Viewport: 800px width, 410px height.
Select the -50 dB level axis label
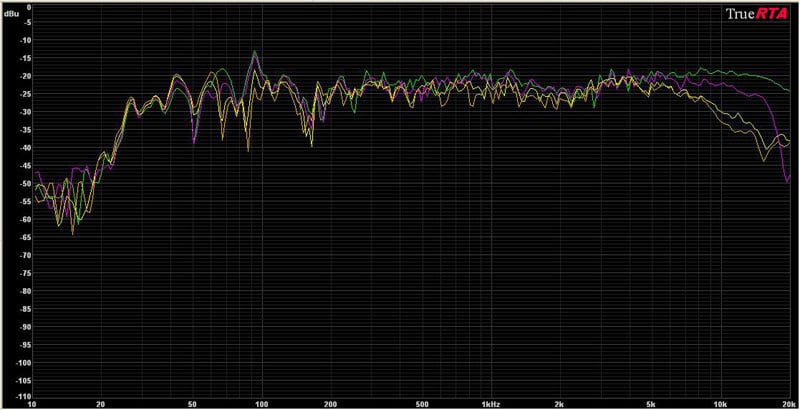click(x=23, y=184)
